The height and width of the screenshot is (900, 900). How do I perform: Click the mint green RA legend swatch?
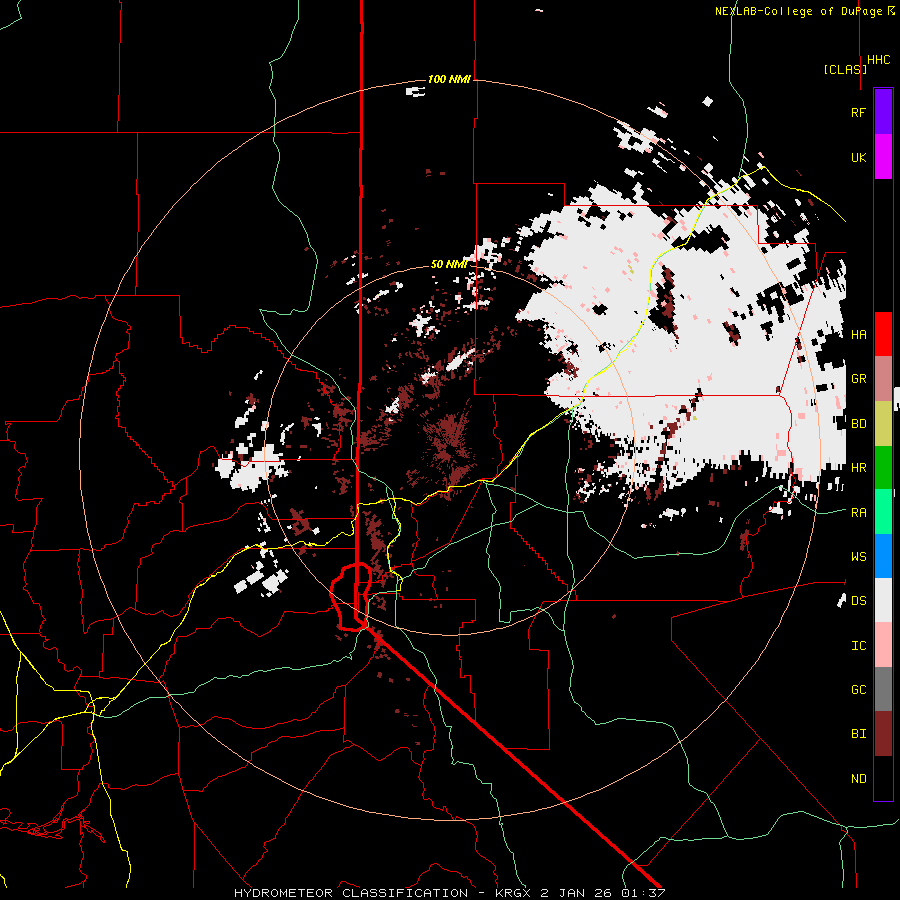883,511
